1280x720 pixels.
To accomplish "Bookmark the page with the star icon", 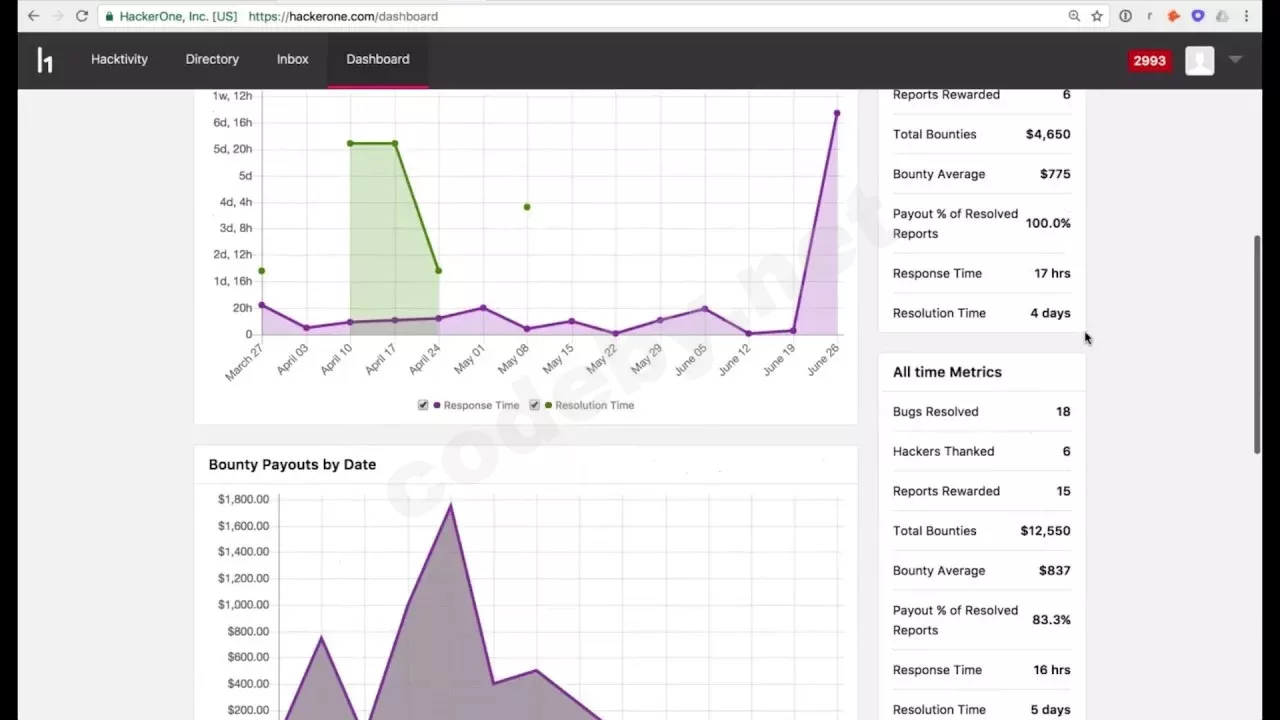I will click(x=1097, y=16).
